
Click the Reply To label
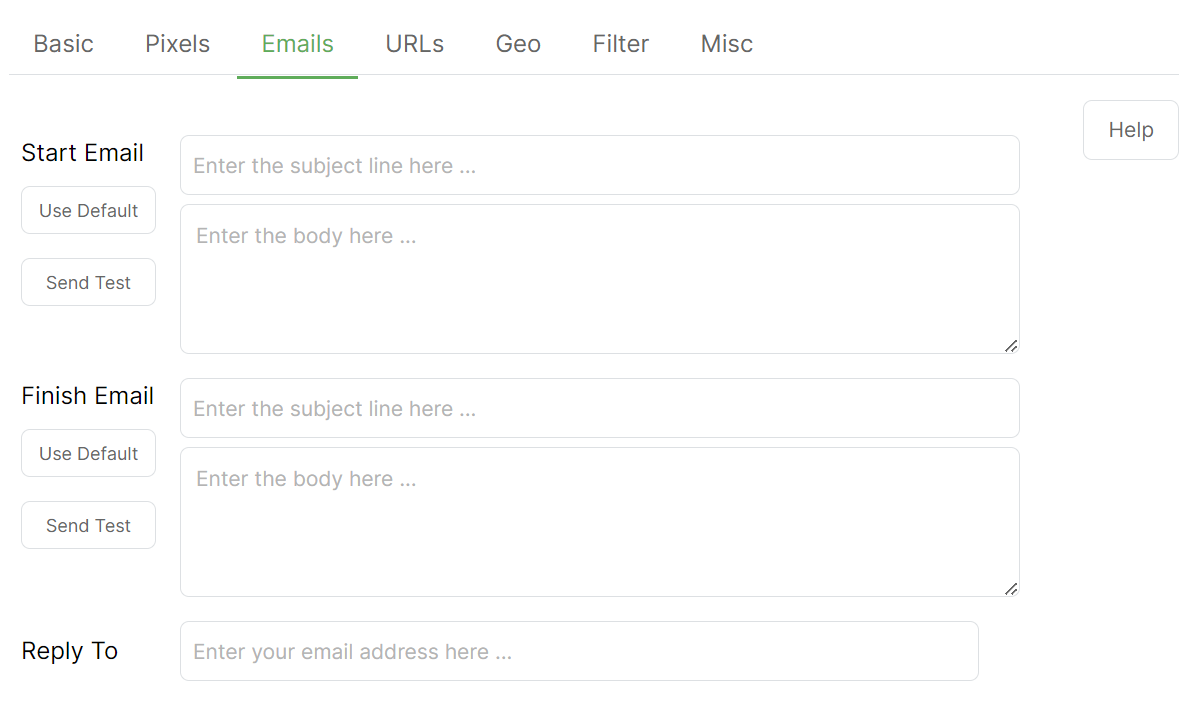coord(70,651)
